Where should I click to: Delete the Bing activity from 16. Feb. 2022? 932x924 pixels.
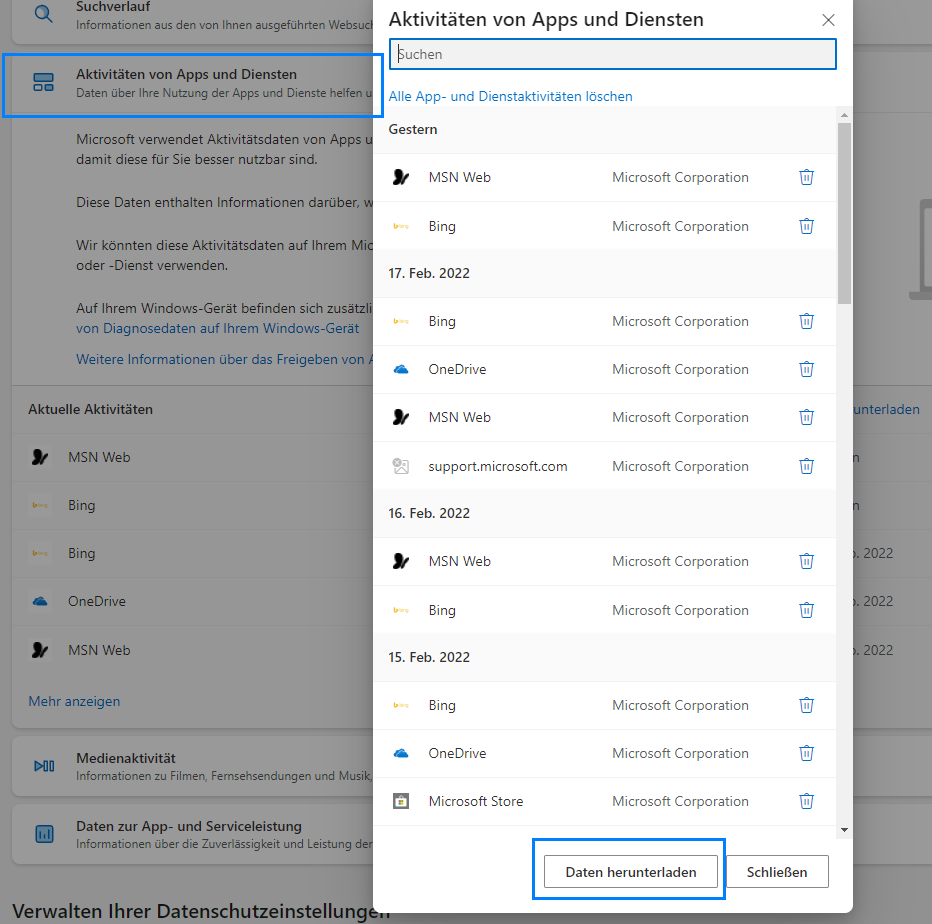[x=806, y=610]
